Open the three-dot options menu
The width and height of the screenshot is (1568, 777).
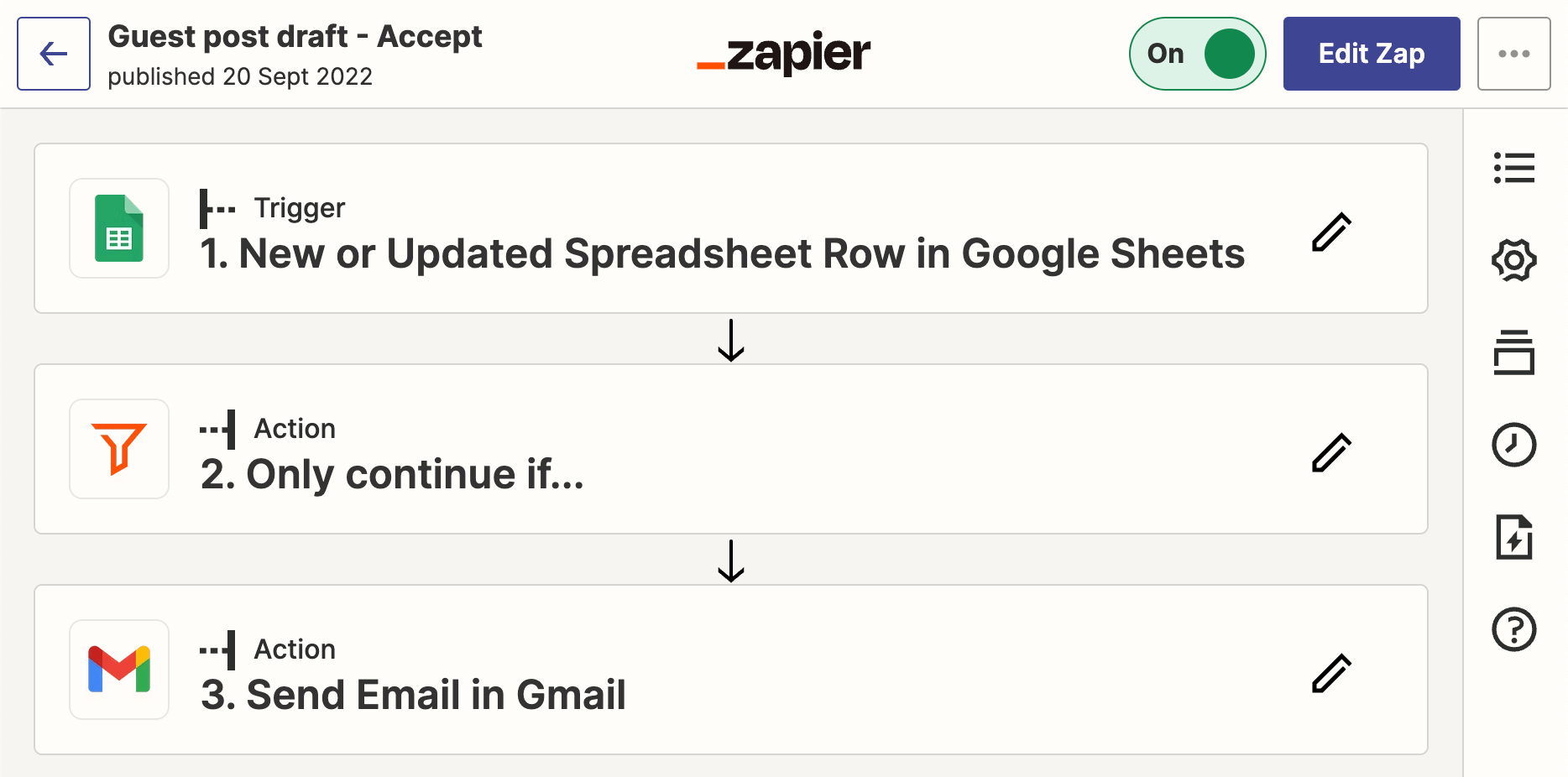click(x=1514, y=54)
